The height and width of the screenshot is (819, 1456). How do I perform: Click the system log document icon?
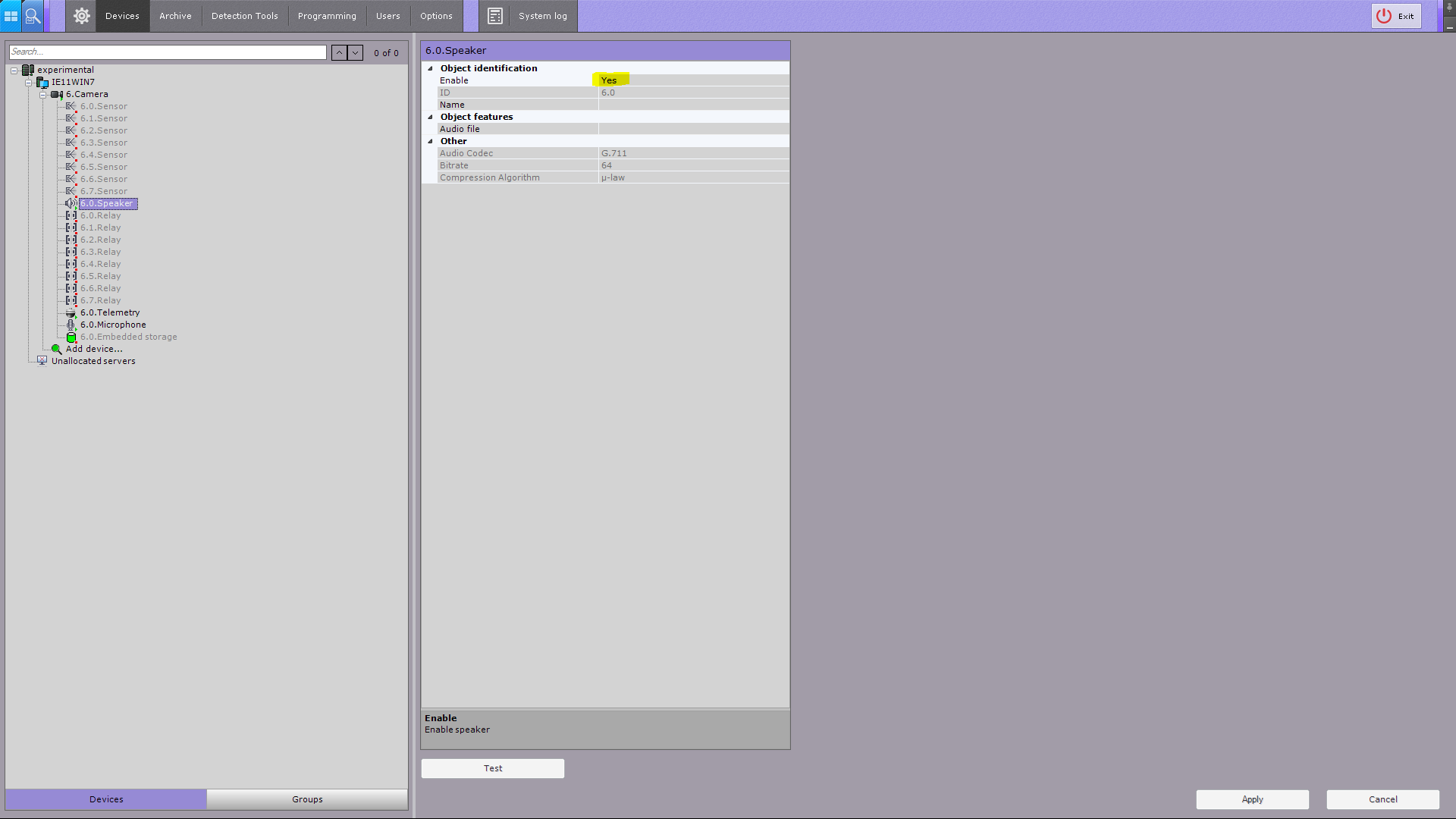(x=495, y=16)
